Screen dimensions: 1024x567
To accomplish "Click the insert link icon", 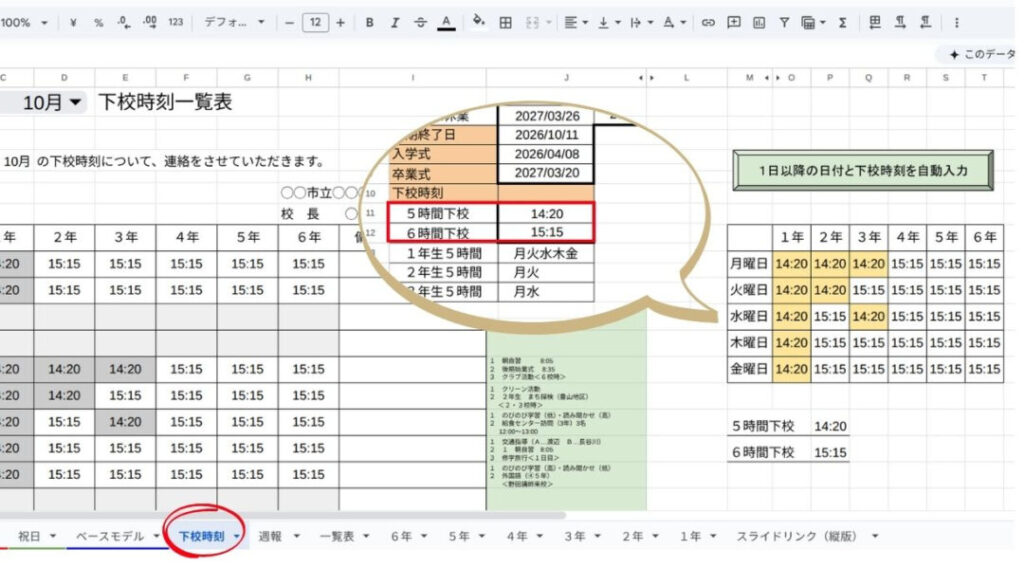I will 708,22.
